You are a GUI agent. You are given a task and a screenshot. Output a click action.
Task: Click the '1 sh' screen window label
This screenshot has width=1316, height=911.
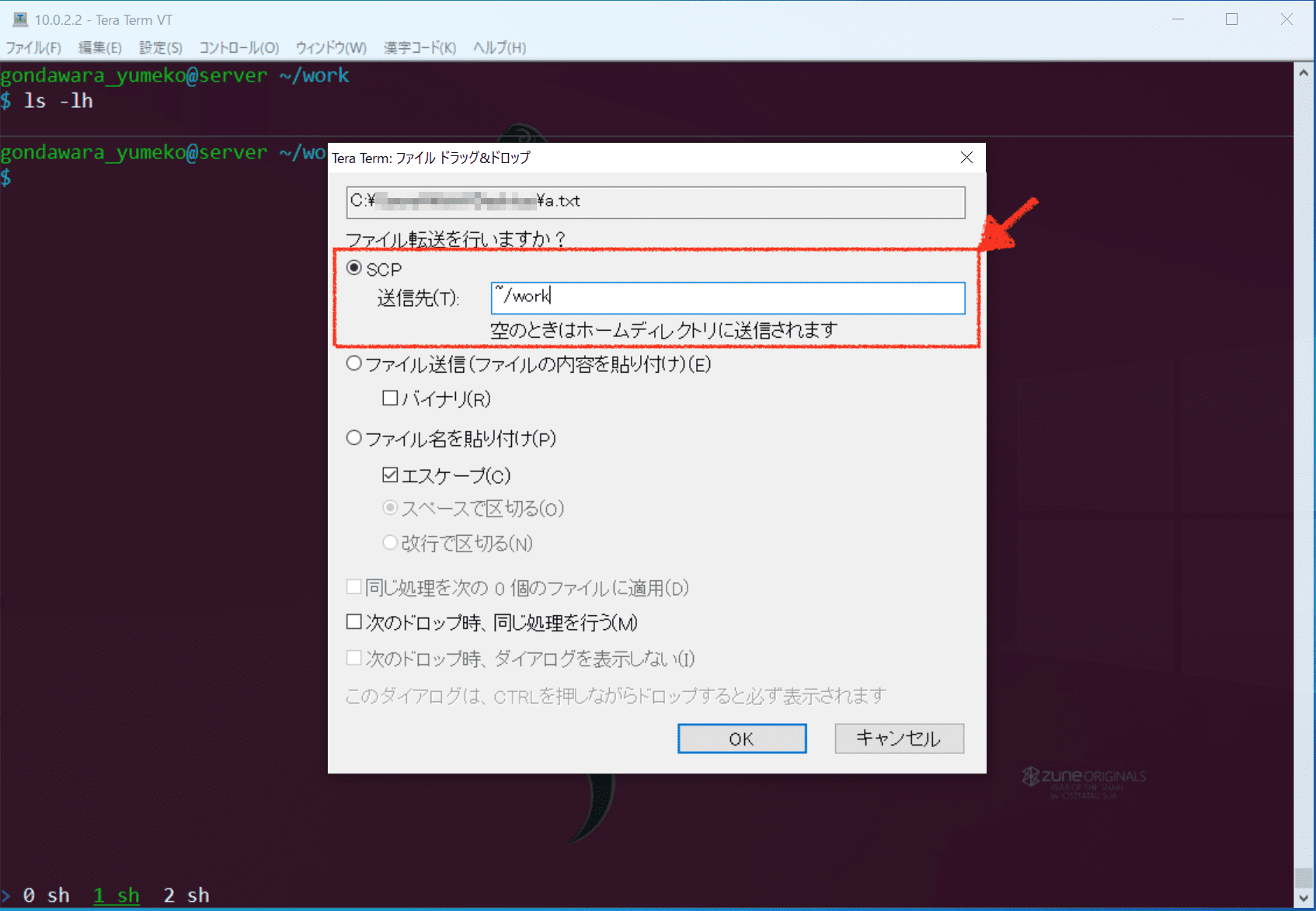coord(117,895)
